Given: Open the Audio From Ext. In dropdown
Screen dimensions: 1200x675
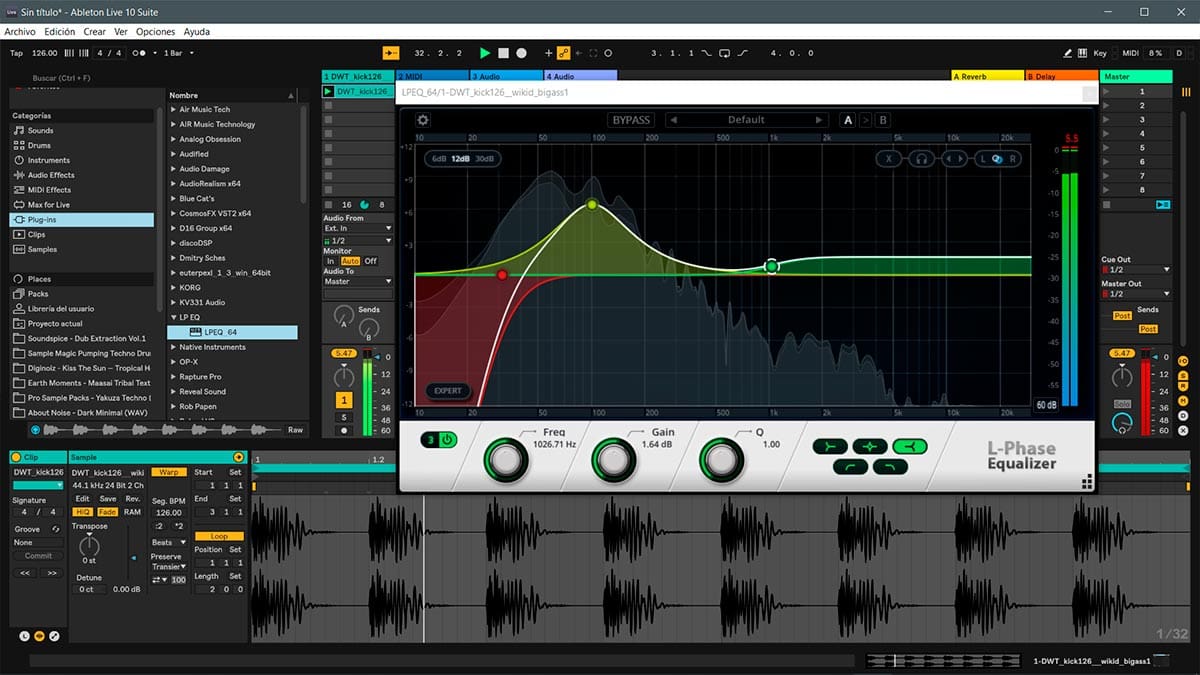Looking at the screenshot, I should (x=357, y=229).
